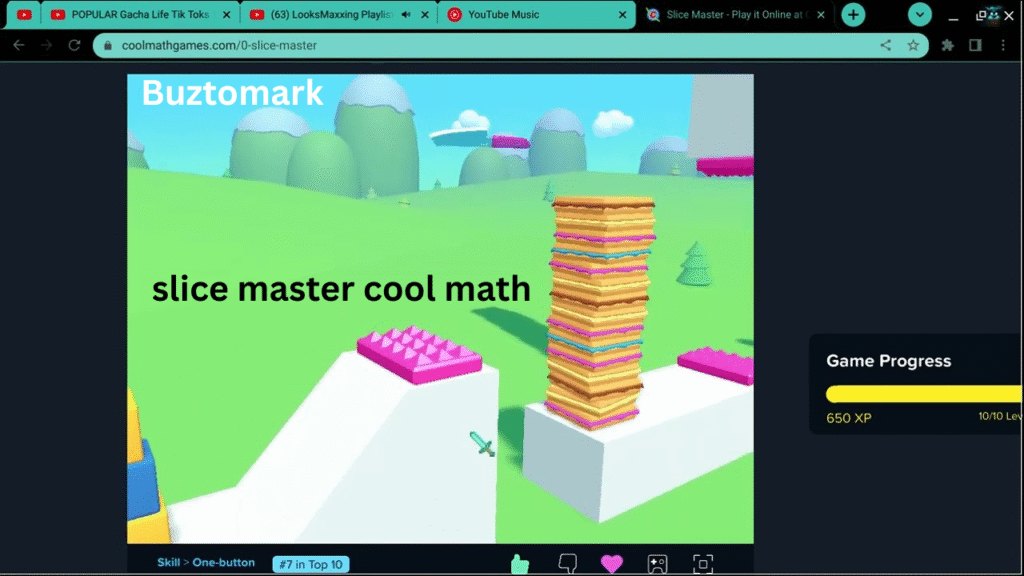This screenshot has height=576, width=1024.
Task: Reload the current page
Action: tap(74, 45)
